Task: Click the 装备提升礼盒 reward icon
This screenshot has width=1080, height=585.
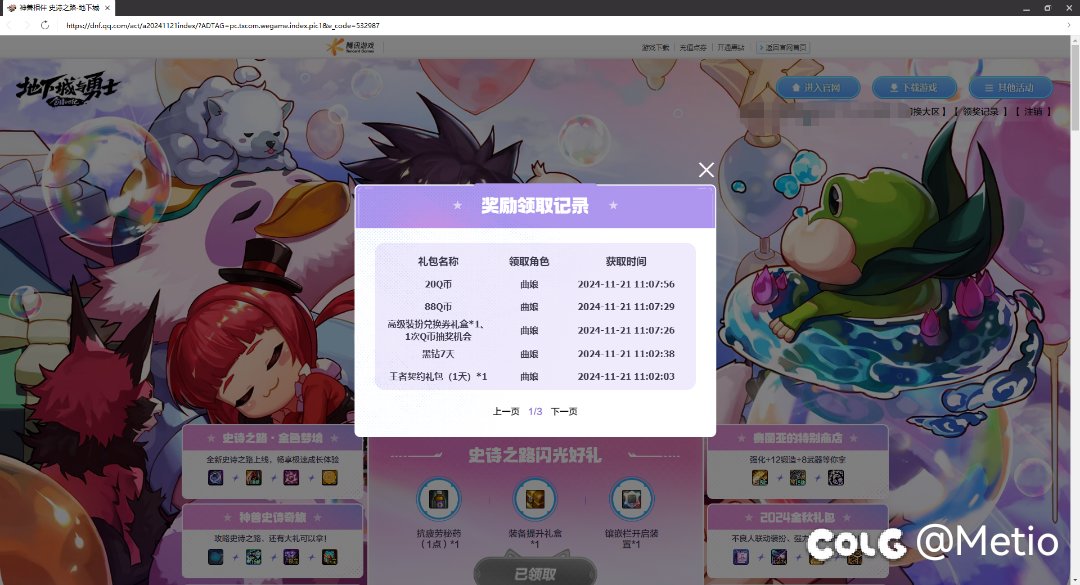Action: point(535,500)
